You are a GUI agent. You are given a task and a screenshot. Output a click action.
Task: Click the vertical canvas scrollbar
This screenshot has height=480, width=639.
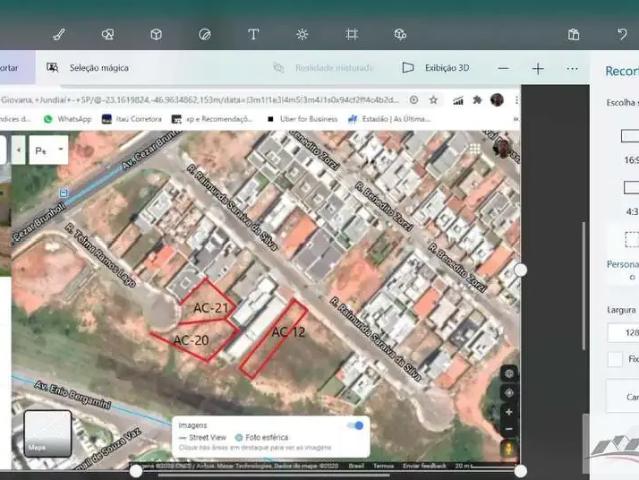585,285
